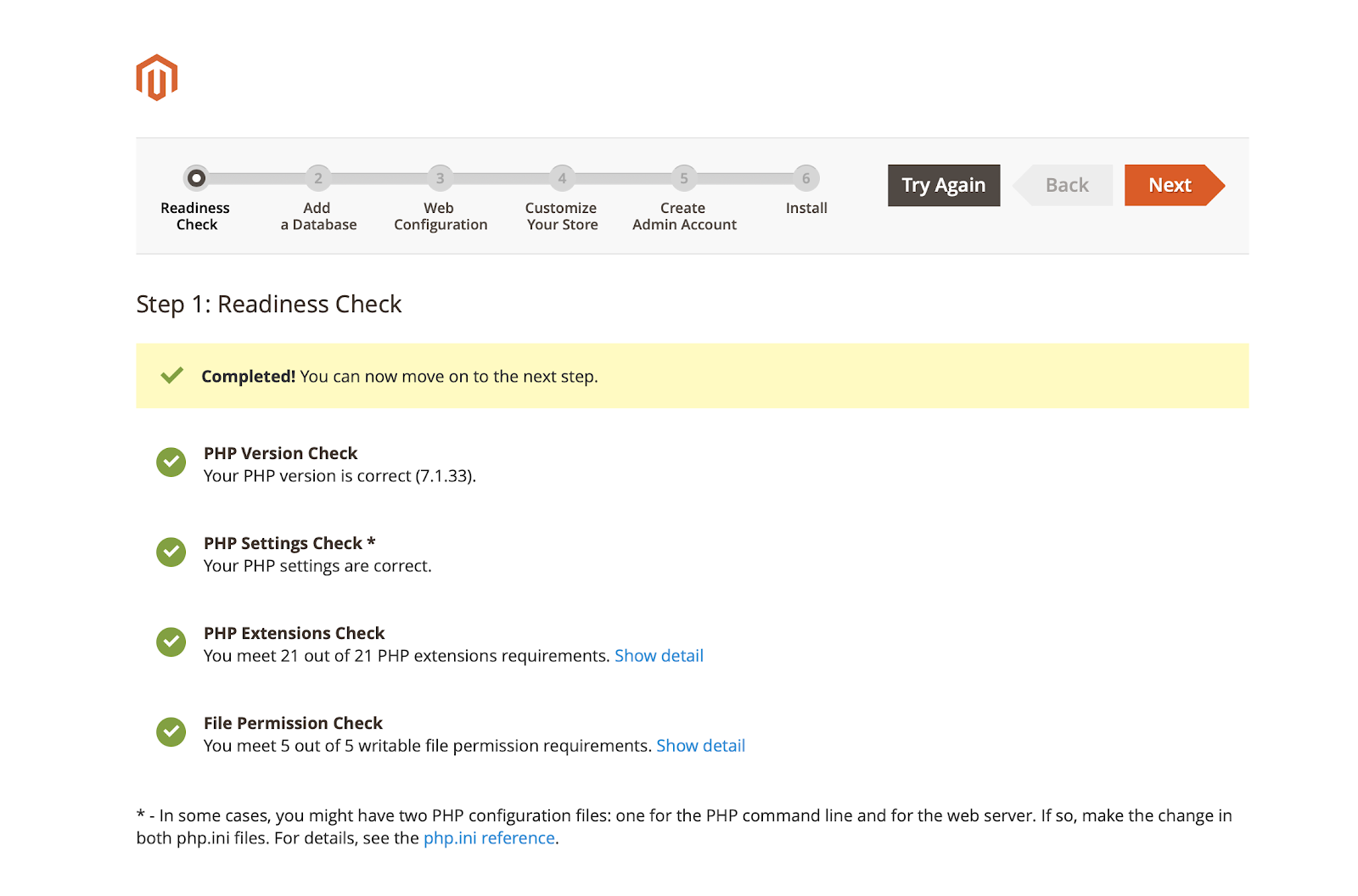Expand Show detail for file permissions
Screen dimensions: 1358x896
point(700,746)
